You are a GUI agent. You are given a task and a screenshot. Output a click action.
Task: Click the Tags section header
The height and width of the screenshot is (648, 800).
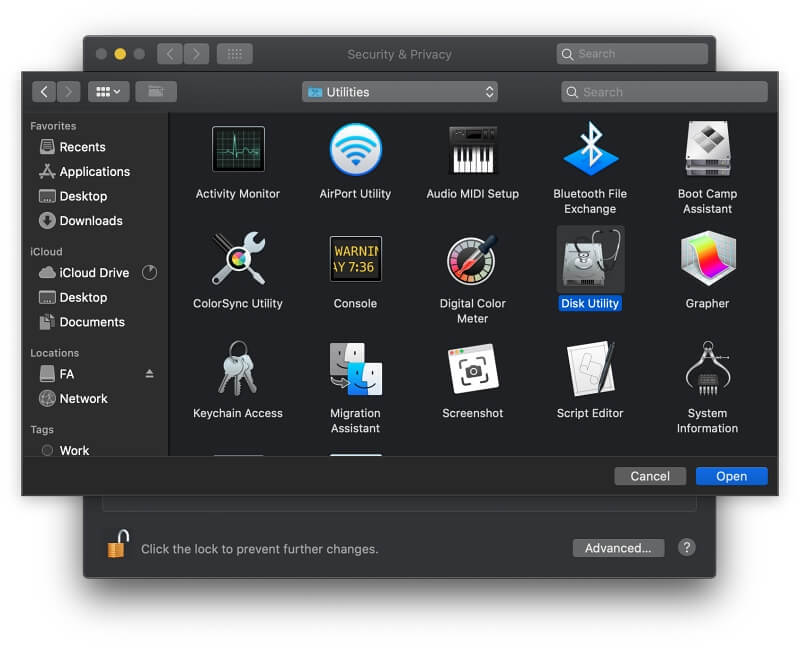(42, 429)
